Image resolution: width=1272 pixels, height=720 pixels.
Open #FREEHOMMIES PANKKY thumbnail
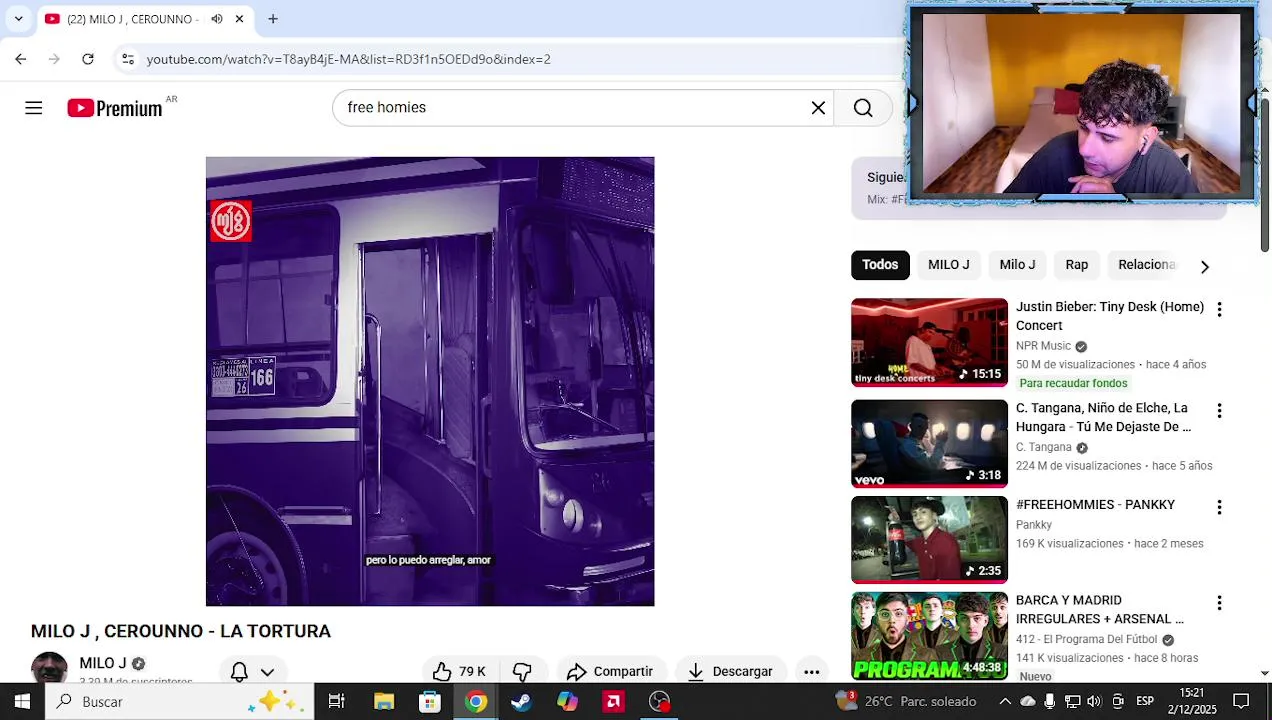929,539
